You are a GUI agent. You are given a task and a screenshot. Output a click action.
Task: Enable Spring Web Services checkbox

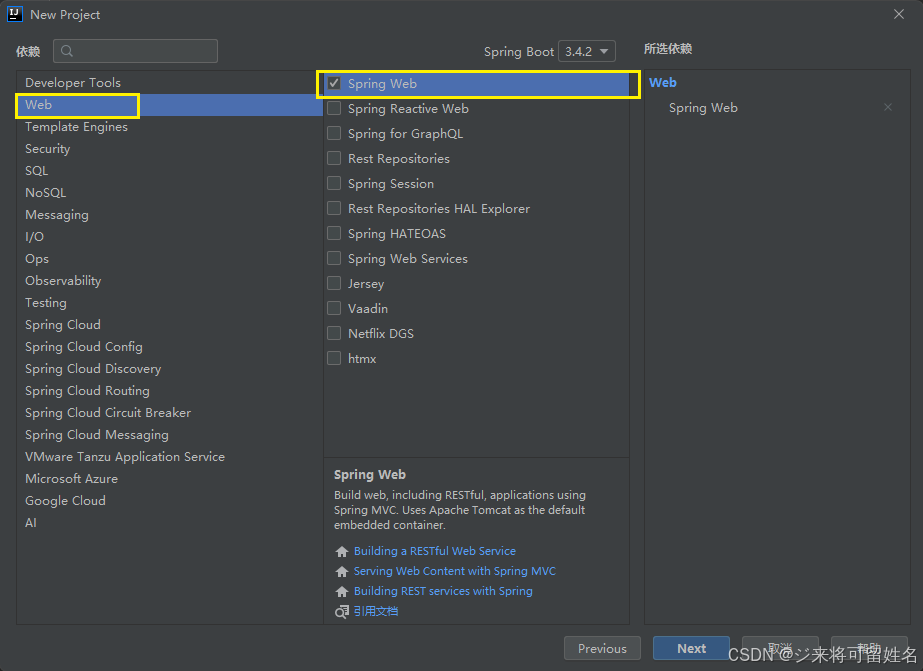(x=334, y=258)
